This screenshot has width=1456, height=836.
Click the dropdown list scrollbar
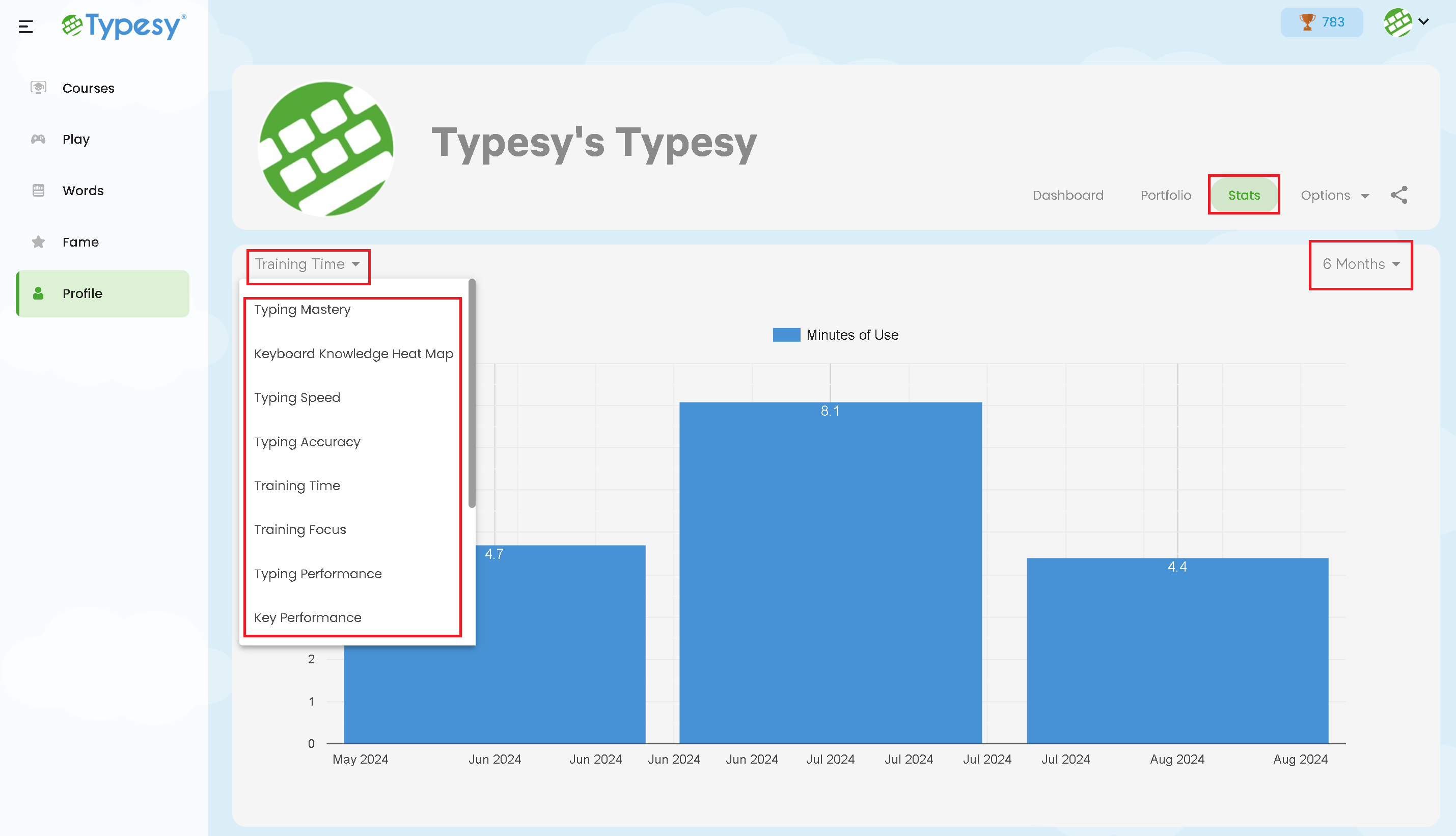pyautogui.click(x=472, y=394)
